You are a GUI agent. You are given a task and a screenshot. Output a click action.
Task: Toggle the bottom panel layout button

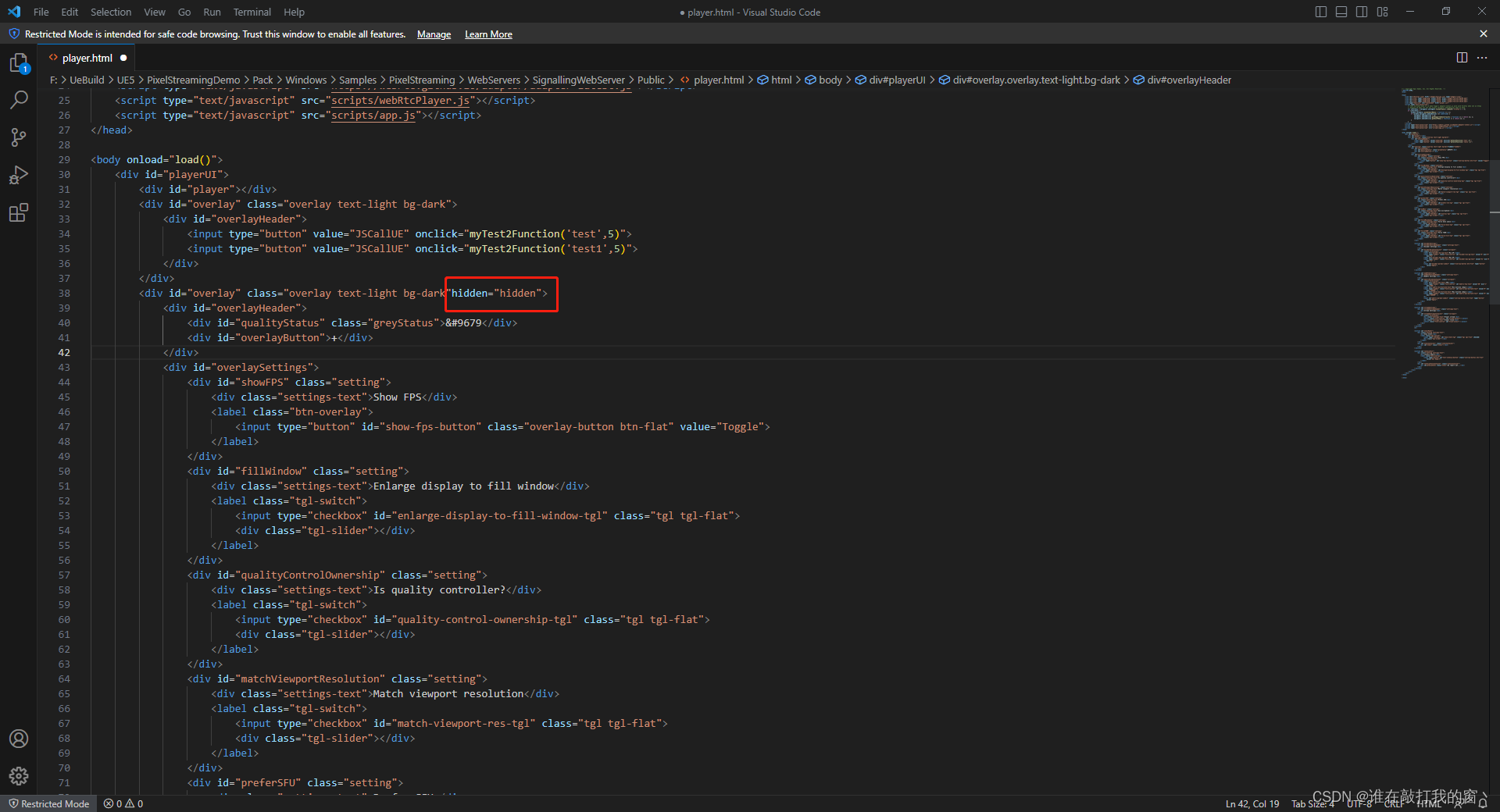click(x=1341, y=12)
